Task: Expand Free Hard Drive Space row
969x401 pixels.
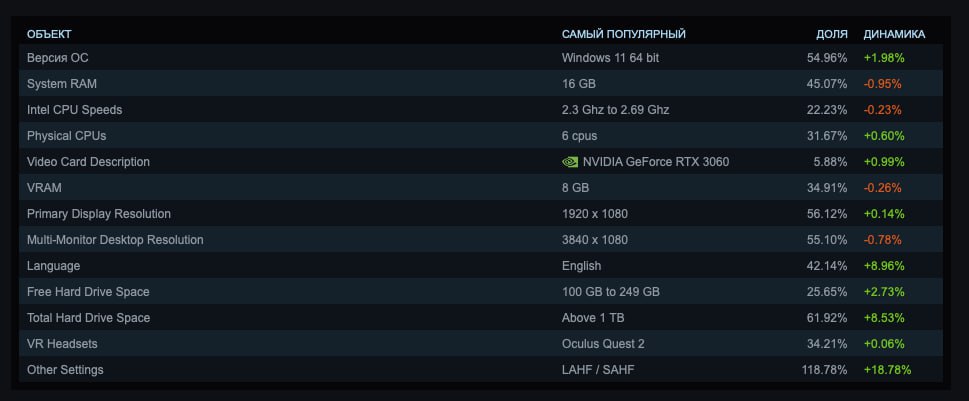Action: coord(88,292)
